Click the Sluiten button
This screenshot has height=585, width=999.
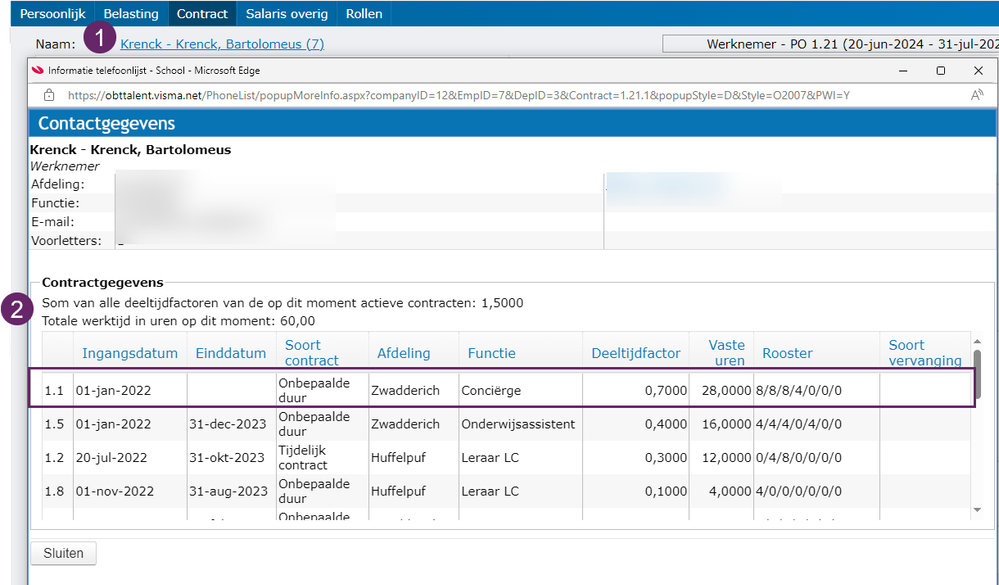click(64, 553)
